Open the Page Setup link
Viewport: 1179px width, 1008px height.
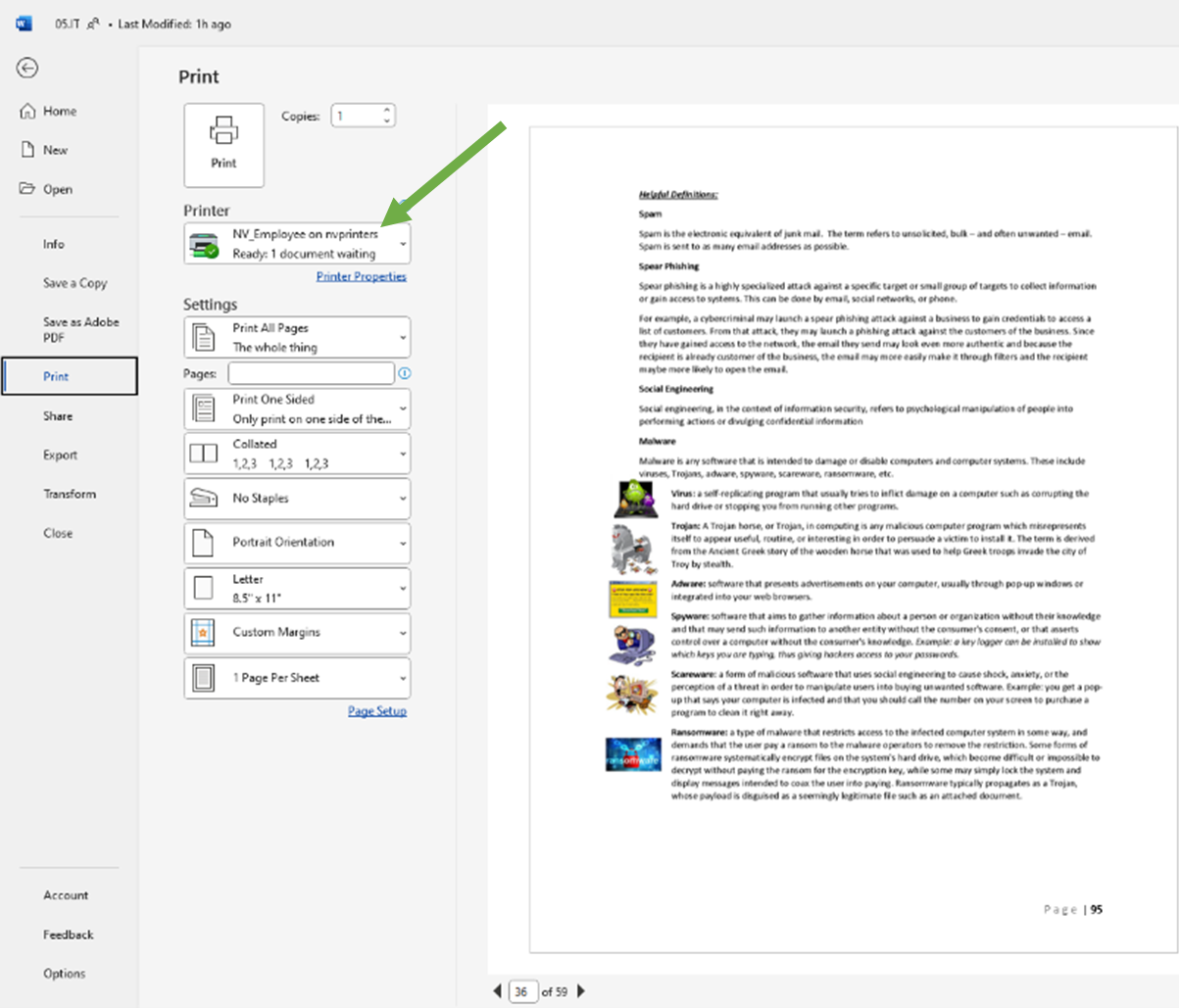376,711
